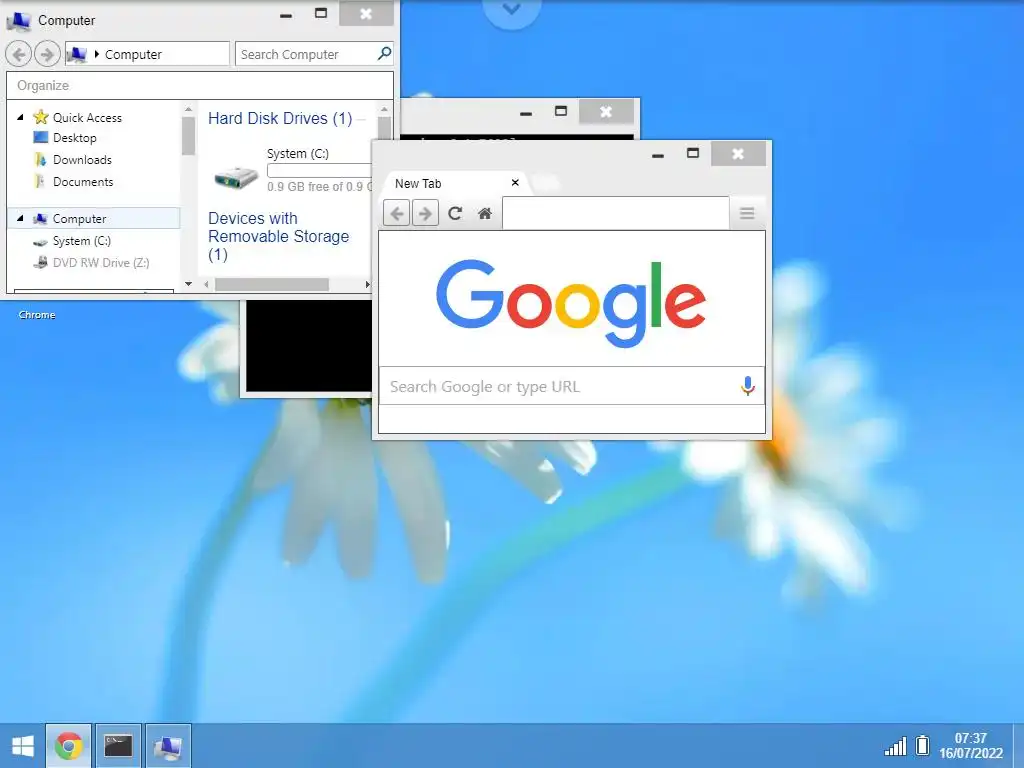Click the back arrow in Computer window

tap(19, 54)
